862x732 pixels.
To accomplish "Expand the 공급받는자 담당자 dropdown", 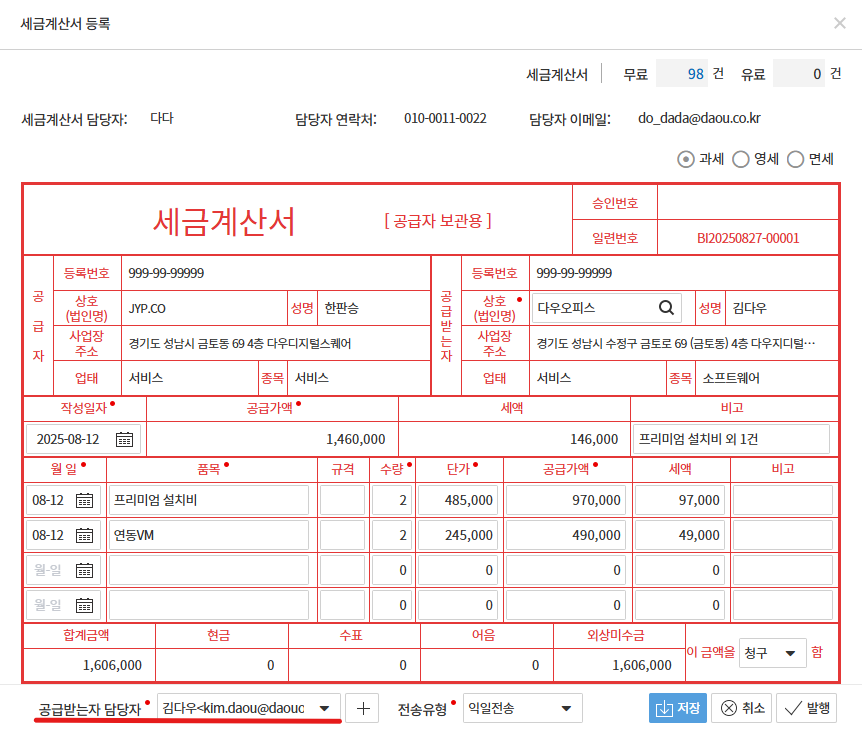I will [324, 708].
